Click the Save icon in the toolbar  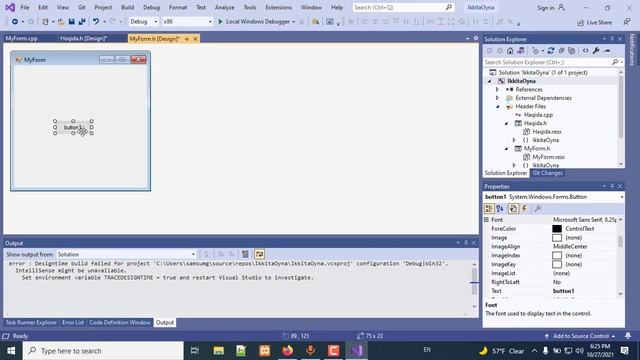tap(71, 22)
